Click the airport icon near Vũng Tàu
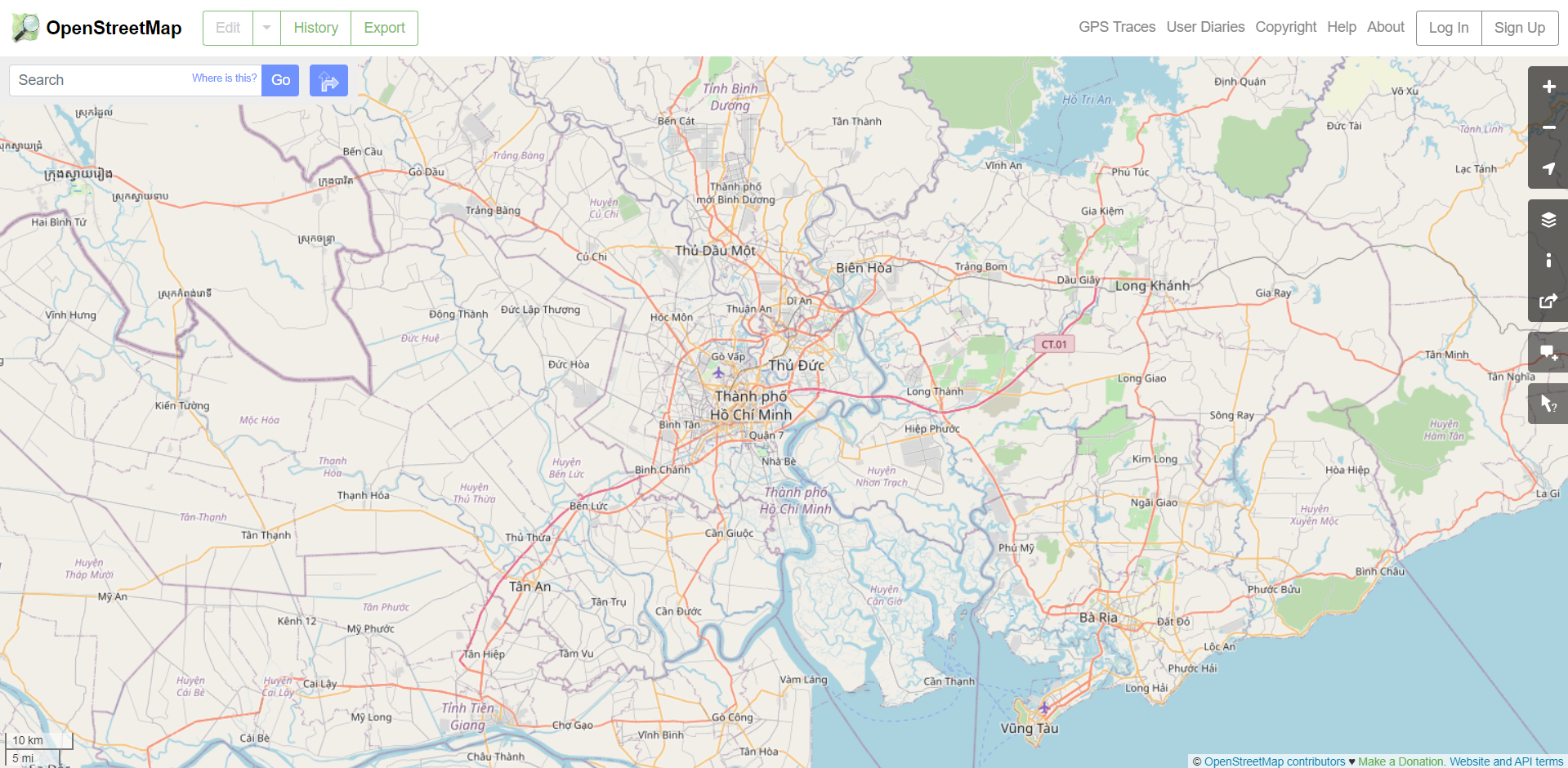 [x=1044, y=707]
